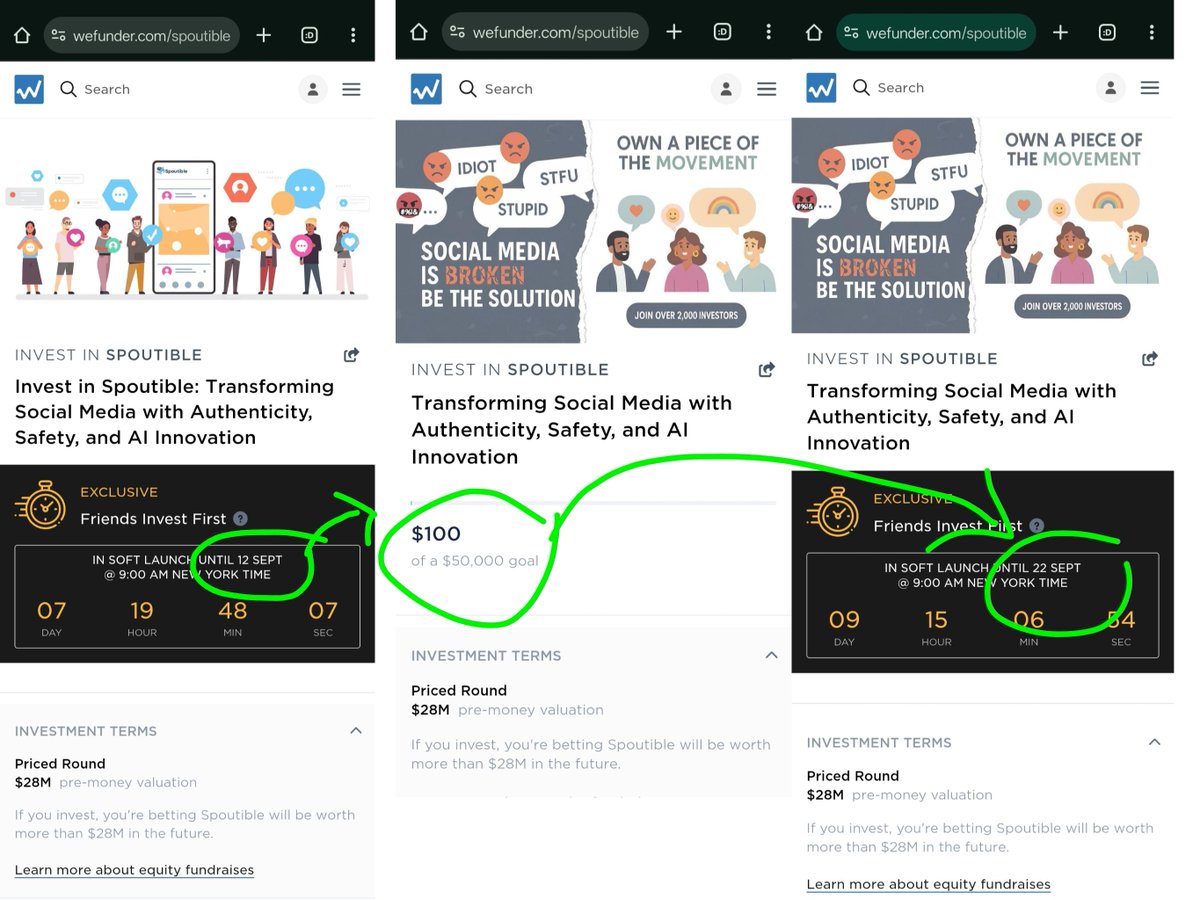Screen dimensions: 1200x900
Task: Click 'Join over 2,000 investors' badge, middle screenshot
Action: [x=686, y=315]
